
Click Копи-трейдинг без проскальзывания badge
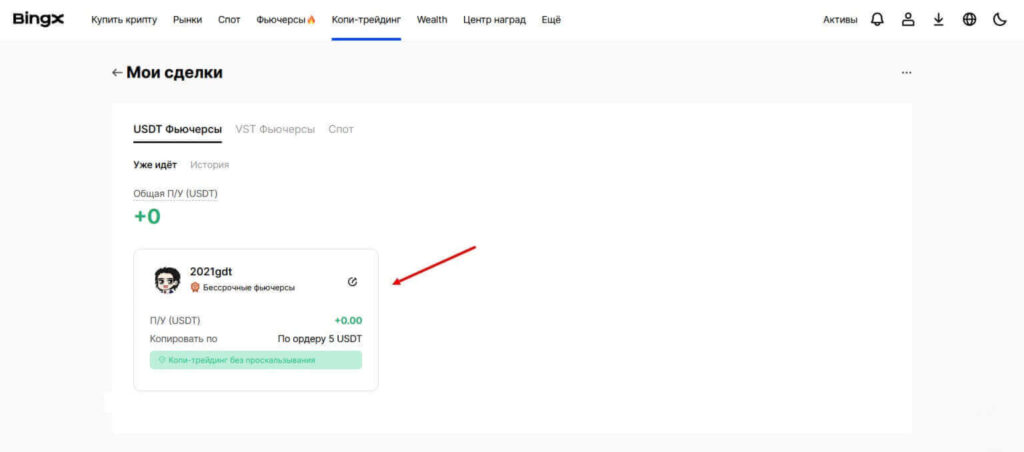[x=255, y=360]
